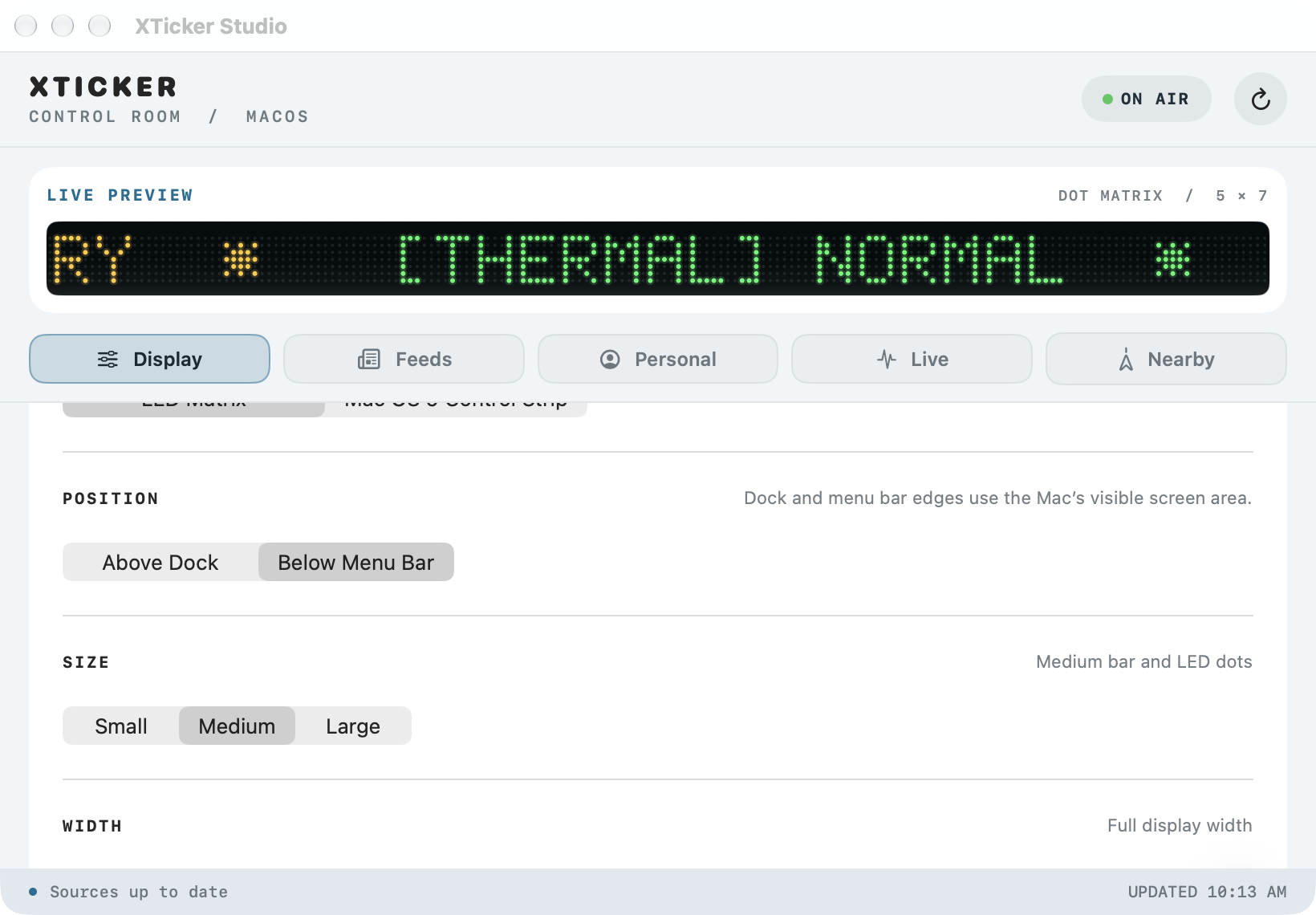1316x915 pixels.
Task: Click the green ON AIR indicator dot
Action: point(1107,99)
